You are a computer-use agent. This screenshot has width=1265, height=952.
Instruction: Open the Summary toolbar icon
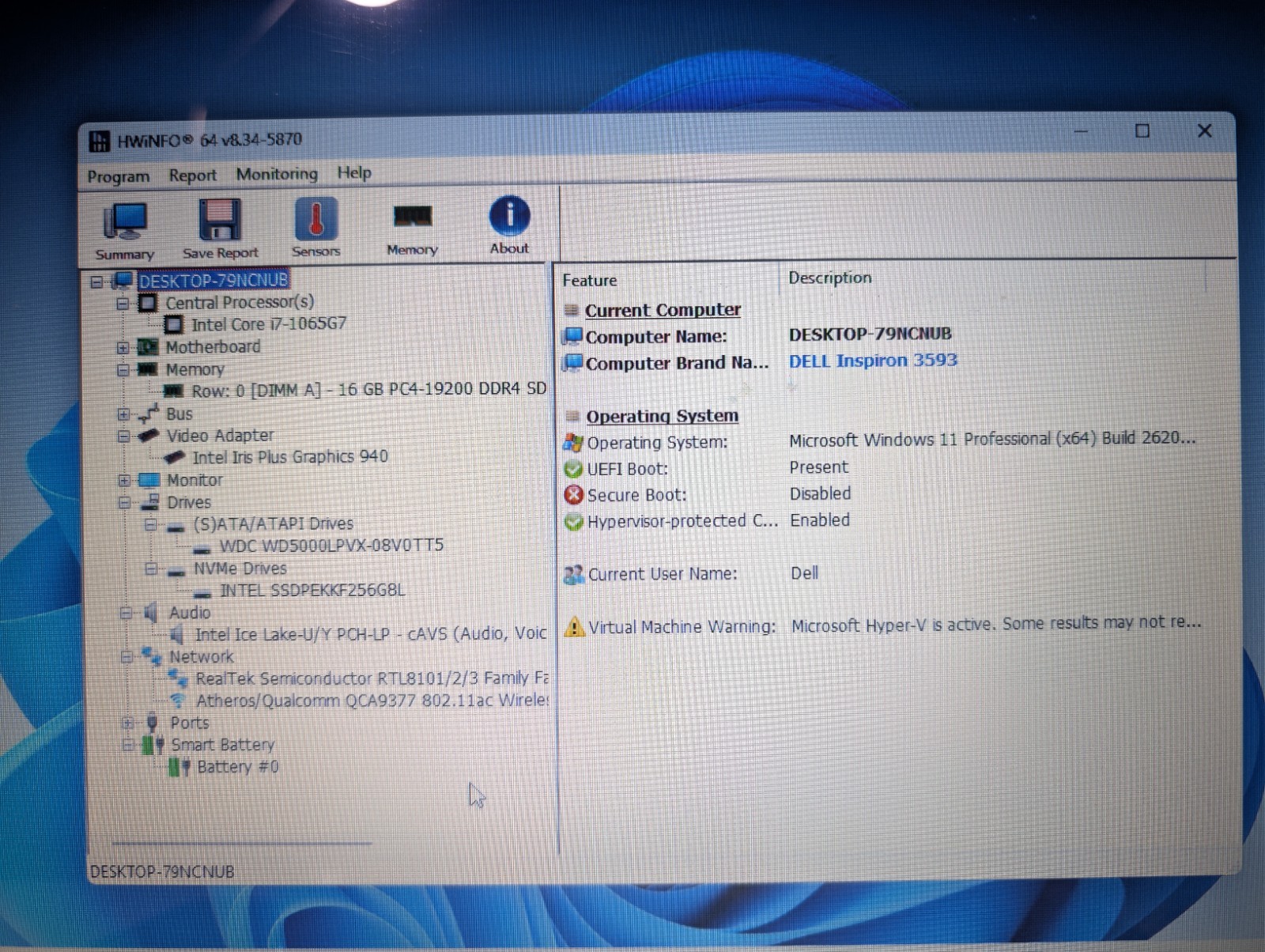[x=125, y=229]
